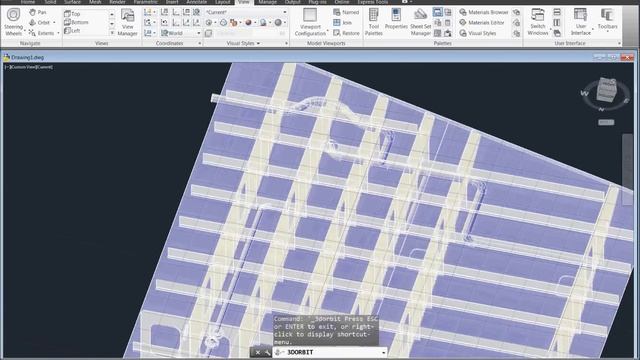
Task: Open the Extents zoom dropdown arrow
Action: pyautogui.click(x=58, y=33)
